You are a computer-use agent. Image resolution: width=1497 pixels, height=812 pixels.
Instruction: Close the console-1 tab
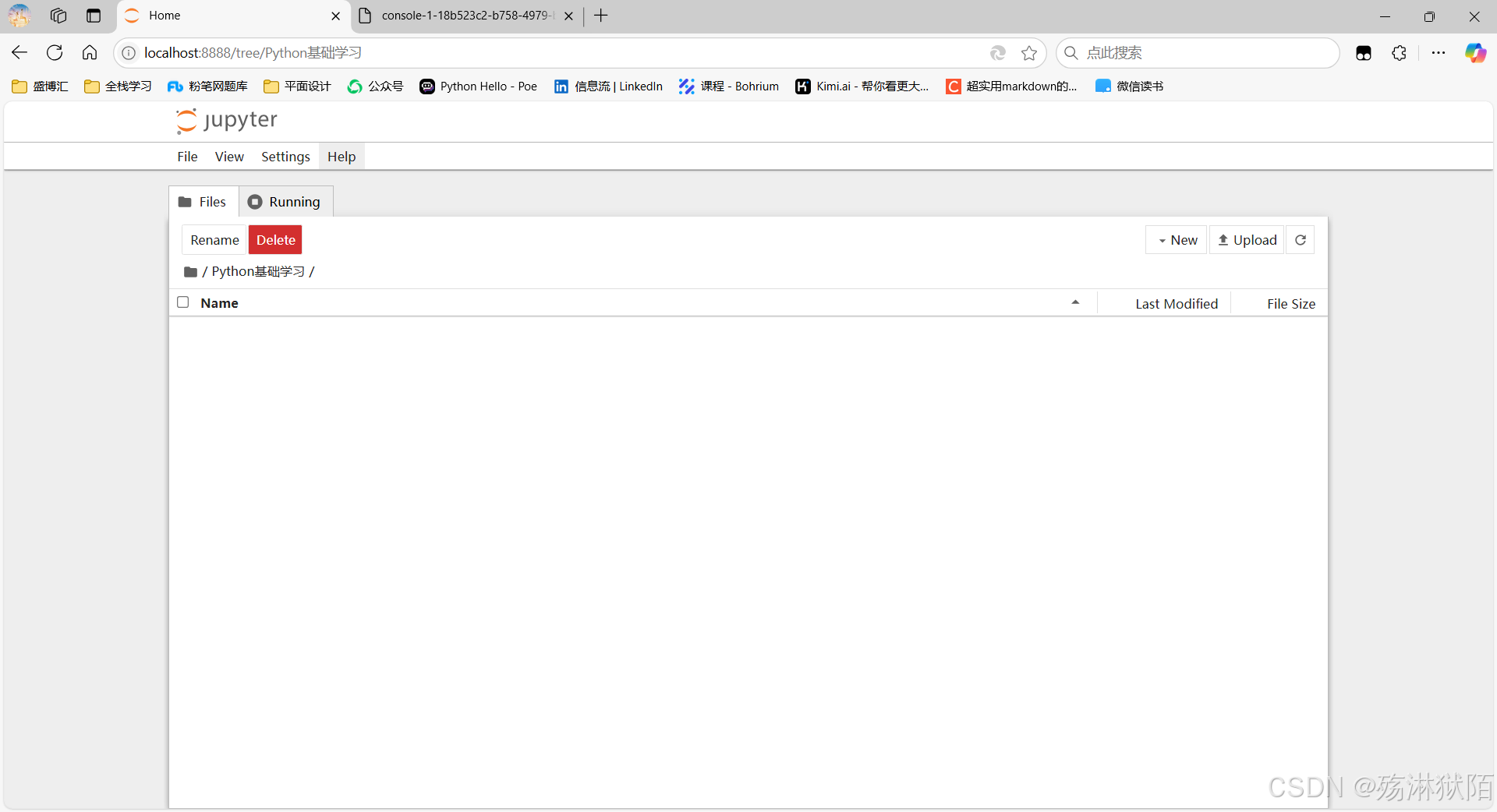pos(569,16)
